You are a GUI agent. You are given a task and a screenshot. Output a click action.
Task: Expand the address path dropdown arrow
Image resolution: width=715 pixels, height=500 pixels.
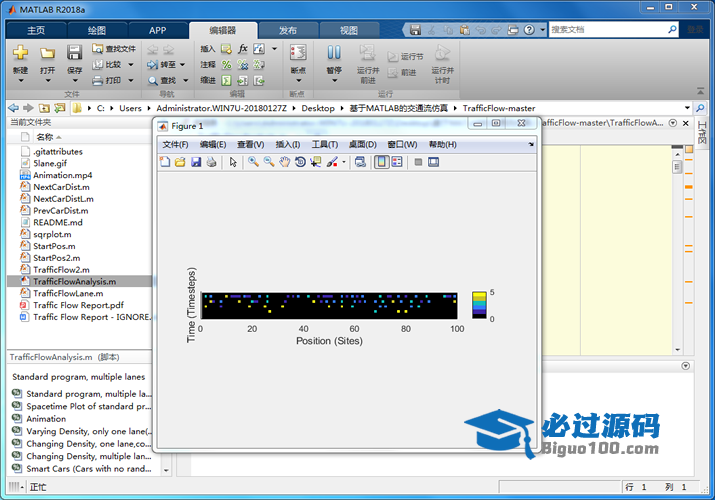[x=687, y=108]
